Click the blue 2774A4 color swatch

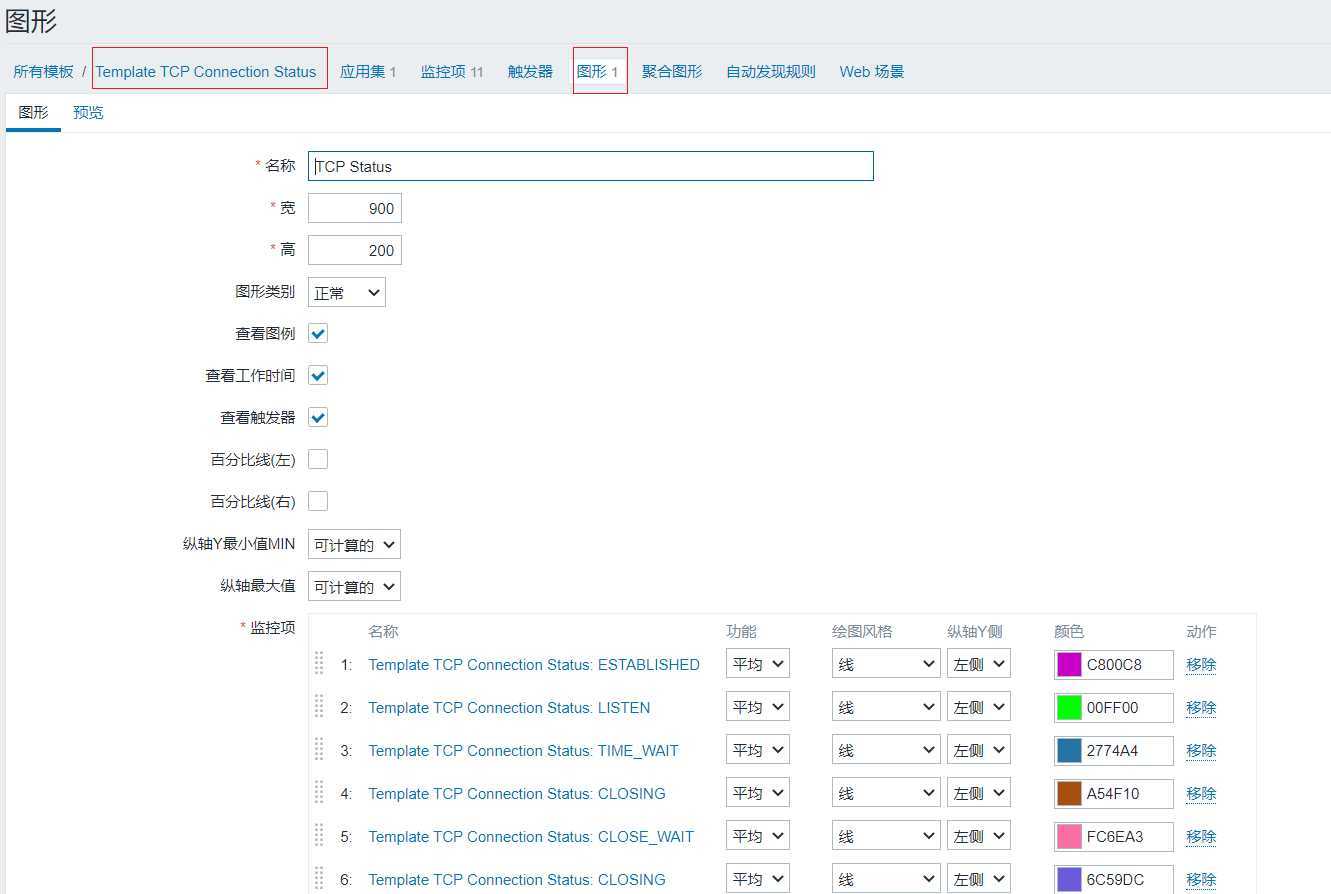[x=1069, y=751]
